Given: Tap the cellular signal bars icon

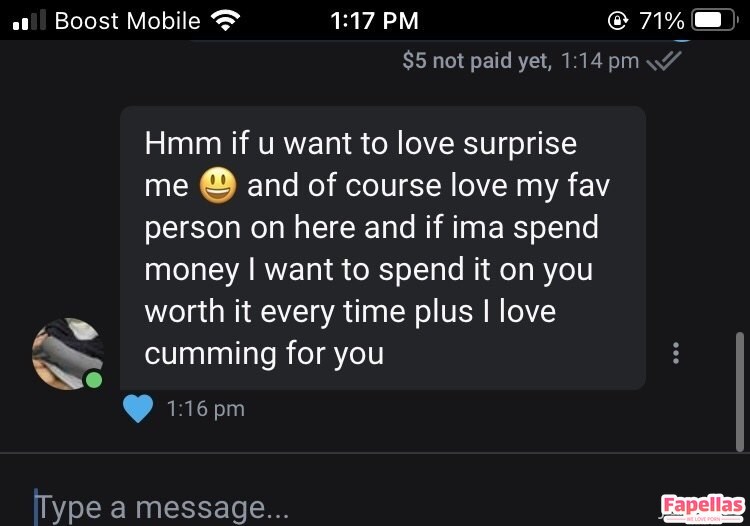Looking at the screenshot, I should [29, 20].
